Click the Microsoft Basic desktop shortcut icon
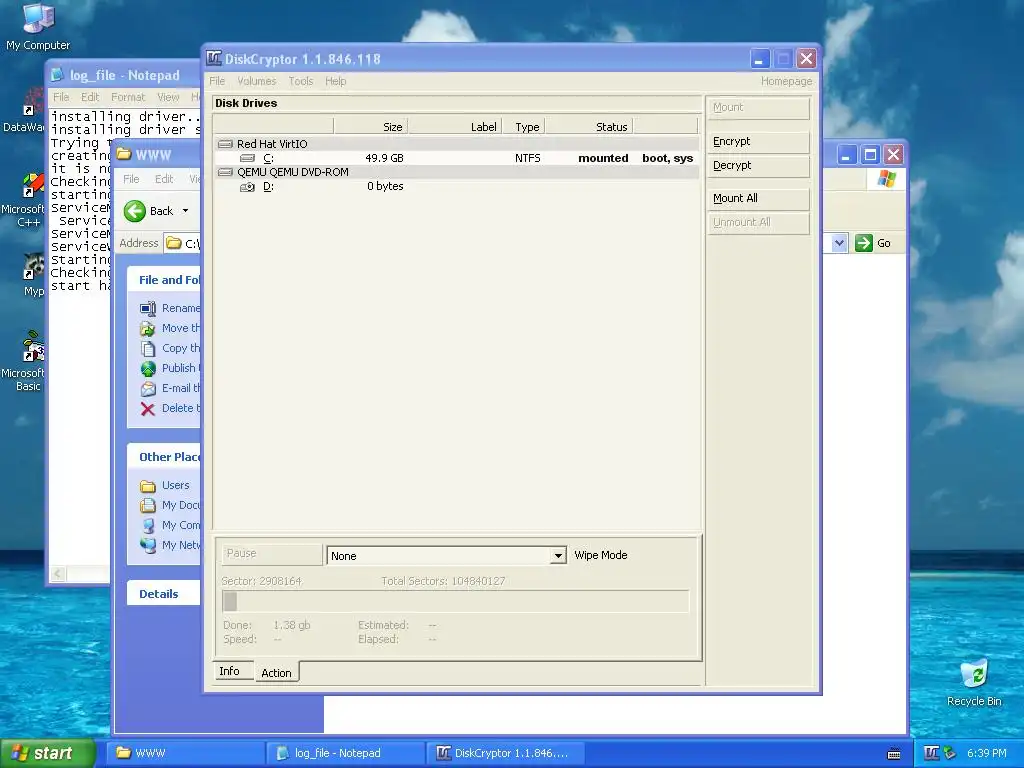Screen dimensions: 1024x768 33,346
